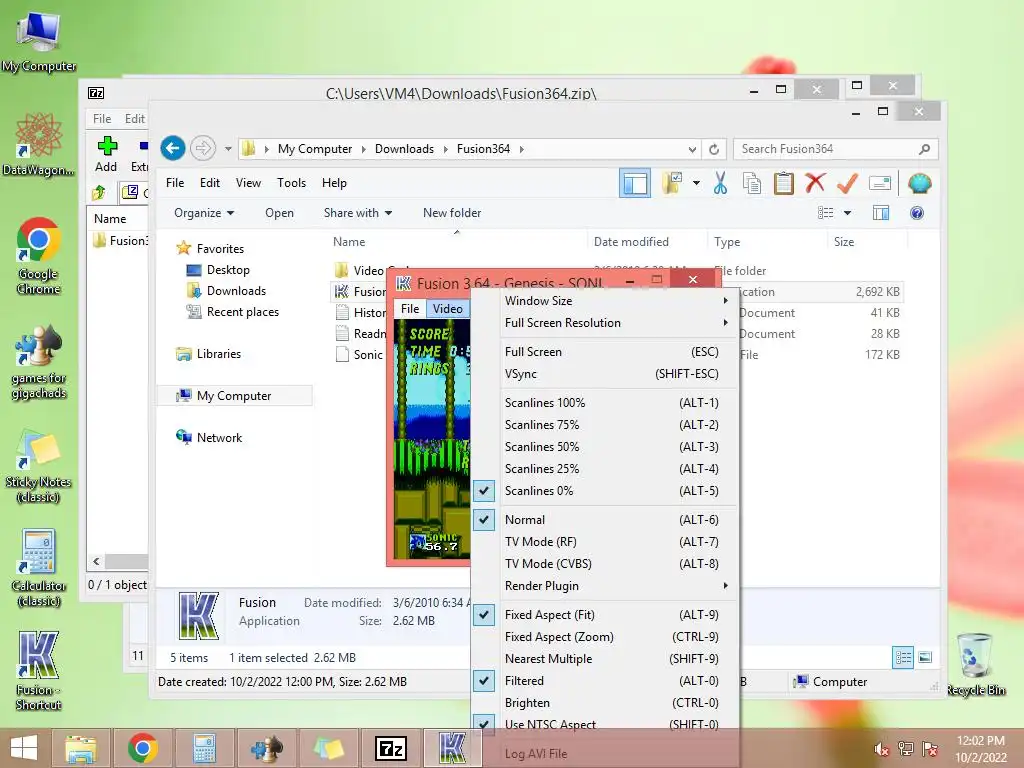Open the Organize dropdown

(204, 213)
